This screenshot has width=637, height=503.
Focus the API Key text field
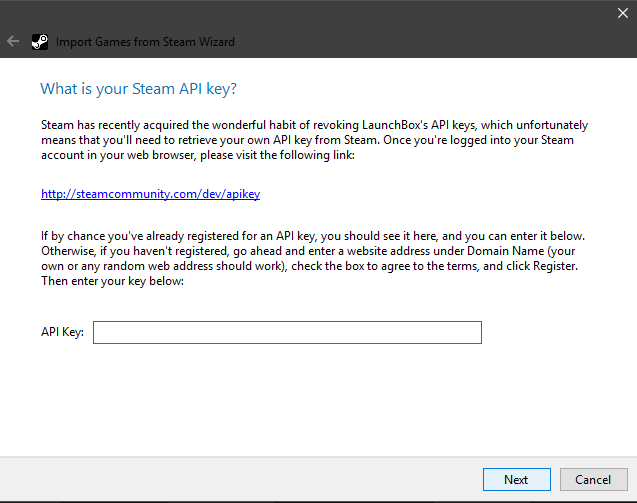pyautogui.click(x=287, y=332)
